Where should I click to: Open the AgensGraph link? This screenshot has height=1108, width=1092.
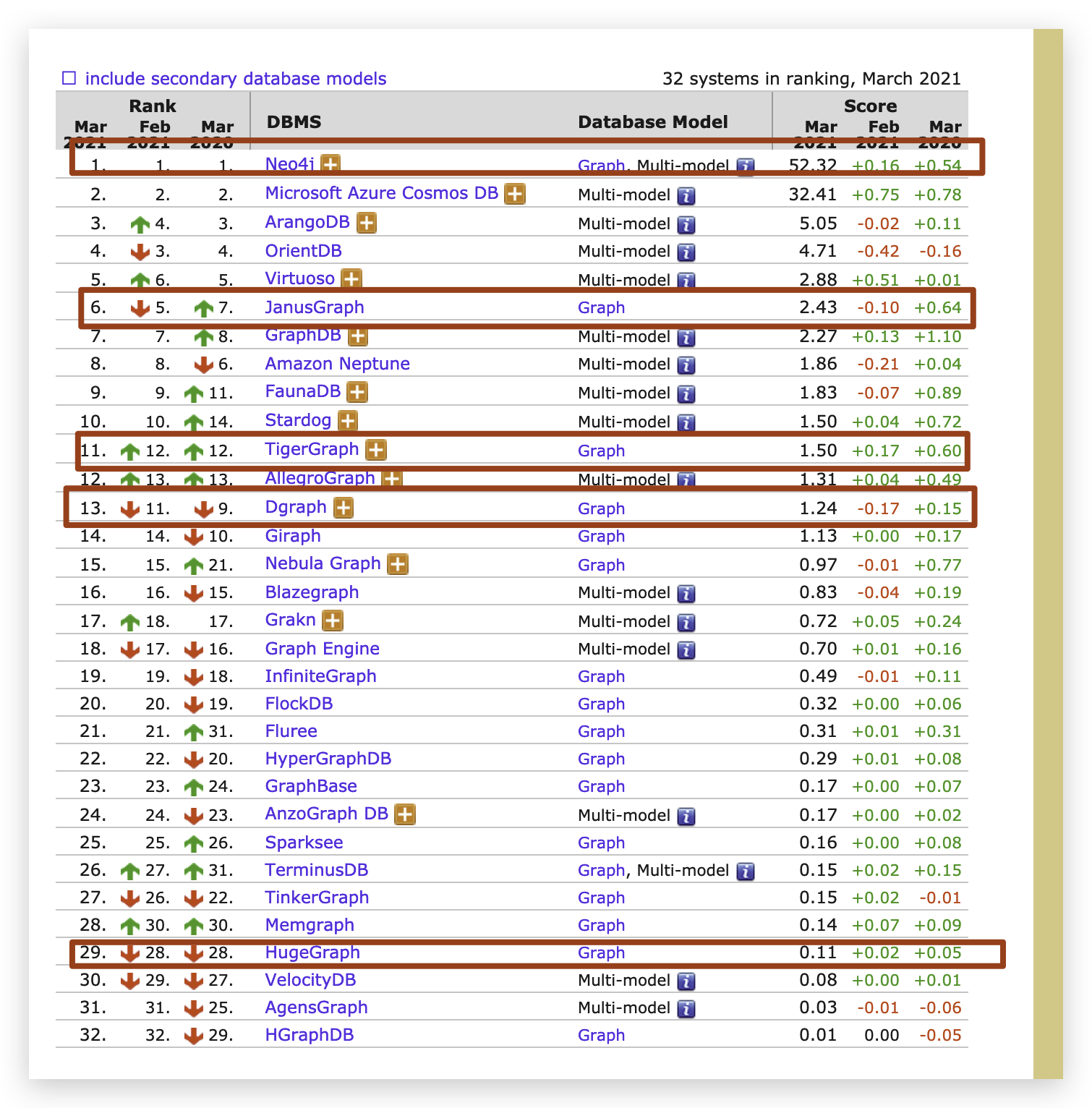(317, 1007)
